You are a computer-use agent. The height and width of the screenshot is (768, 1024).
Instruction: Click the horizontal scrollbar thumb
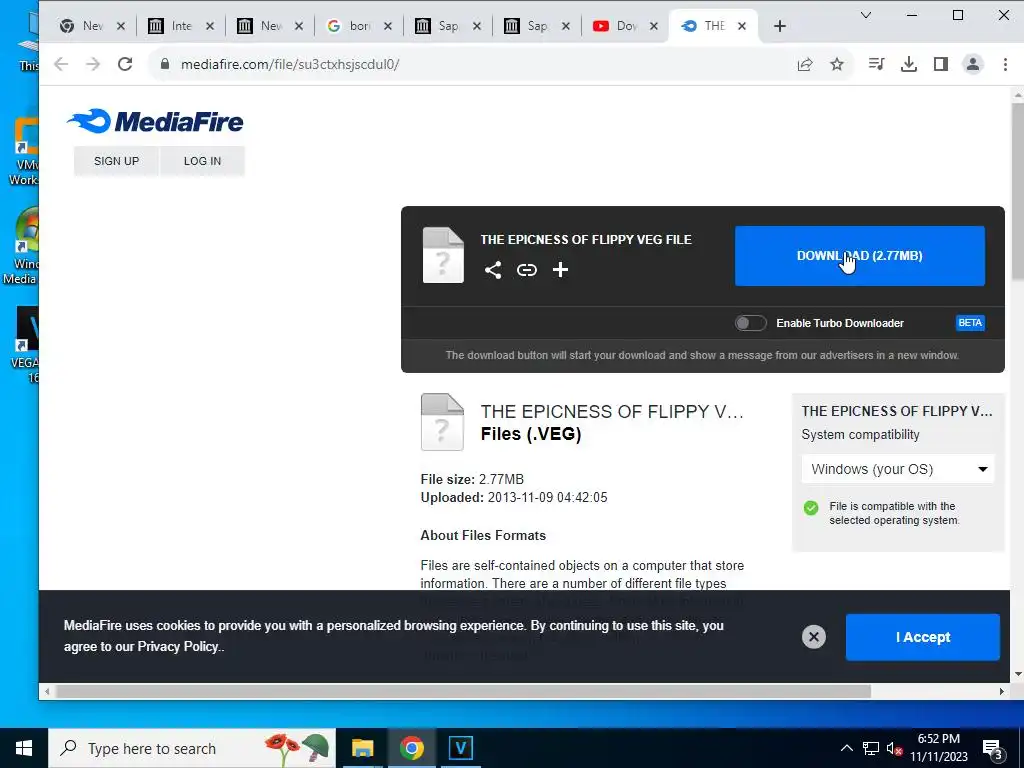[463, 691]
